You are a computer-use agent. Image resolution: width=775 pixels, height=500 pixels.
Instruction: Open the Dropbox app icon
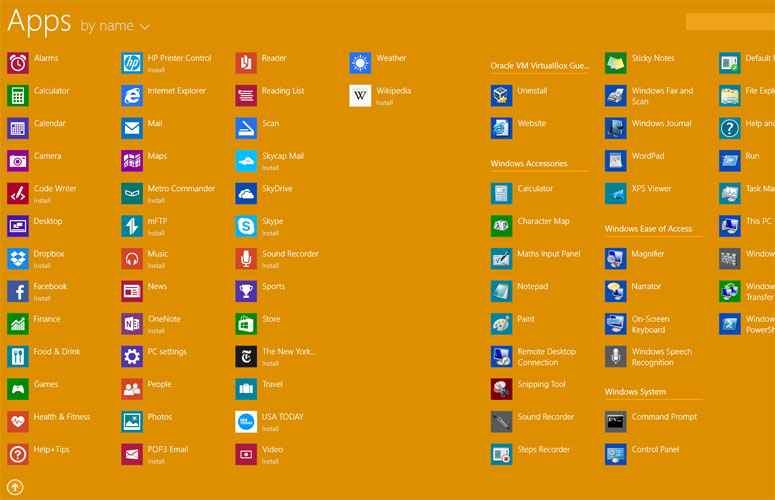(18, 259)
